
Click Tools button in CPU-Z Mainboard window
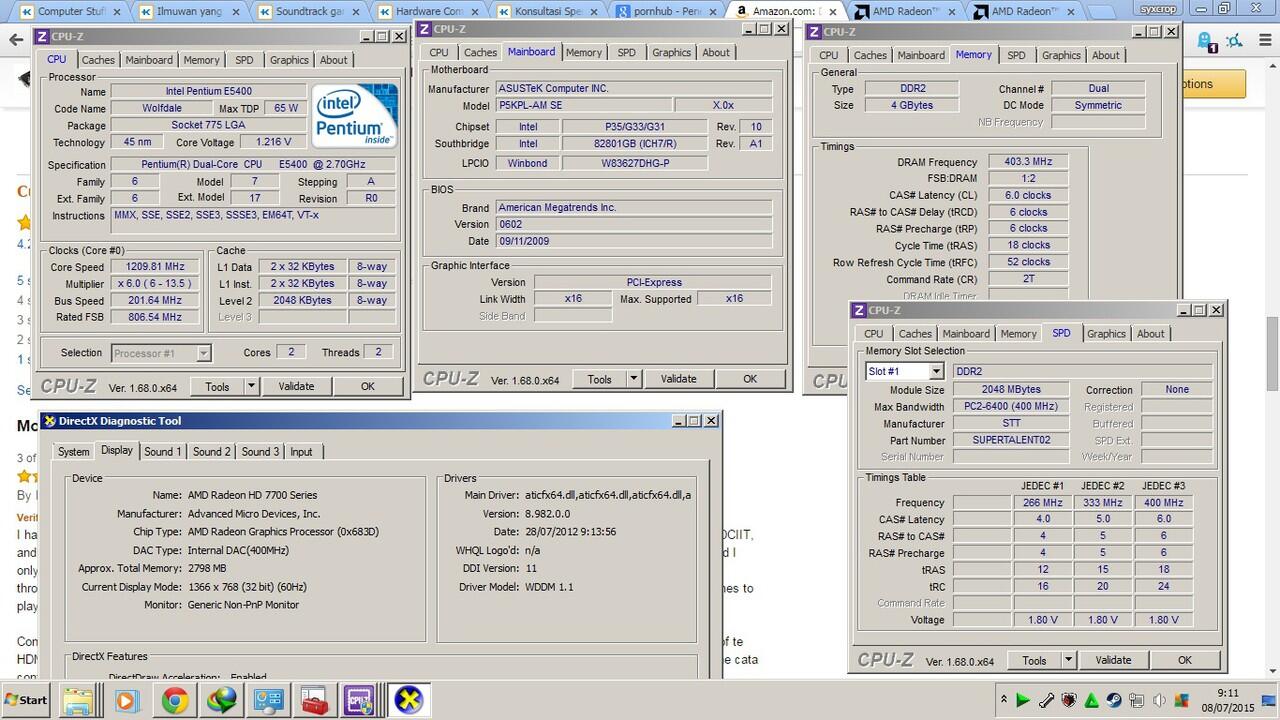point(599,379)
